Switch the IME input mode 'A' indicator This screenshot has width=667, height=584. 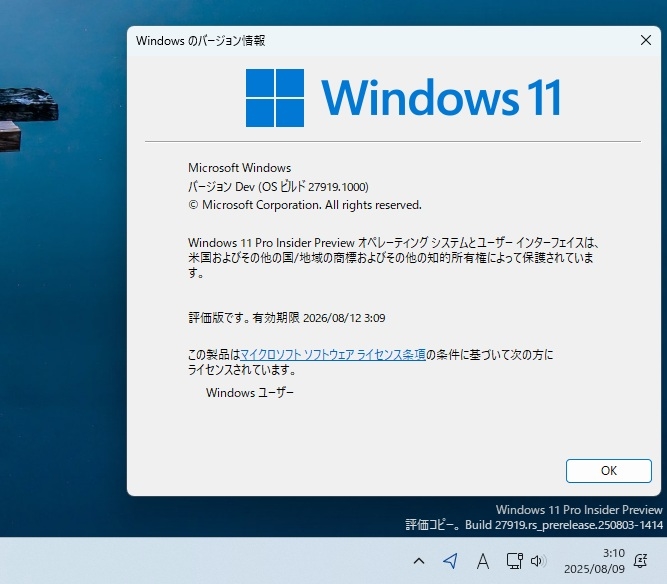(x=482, y=561)
